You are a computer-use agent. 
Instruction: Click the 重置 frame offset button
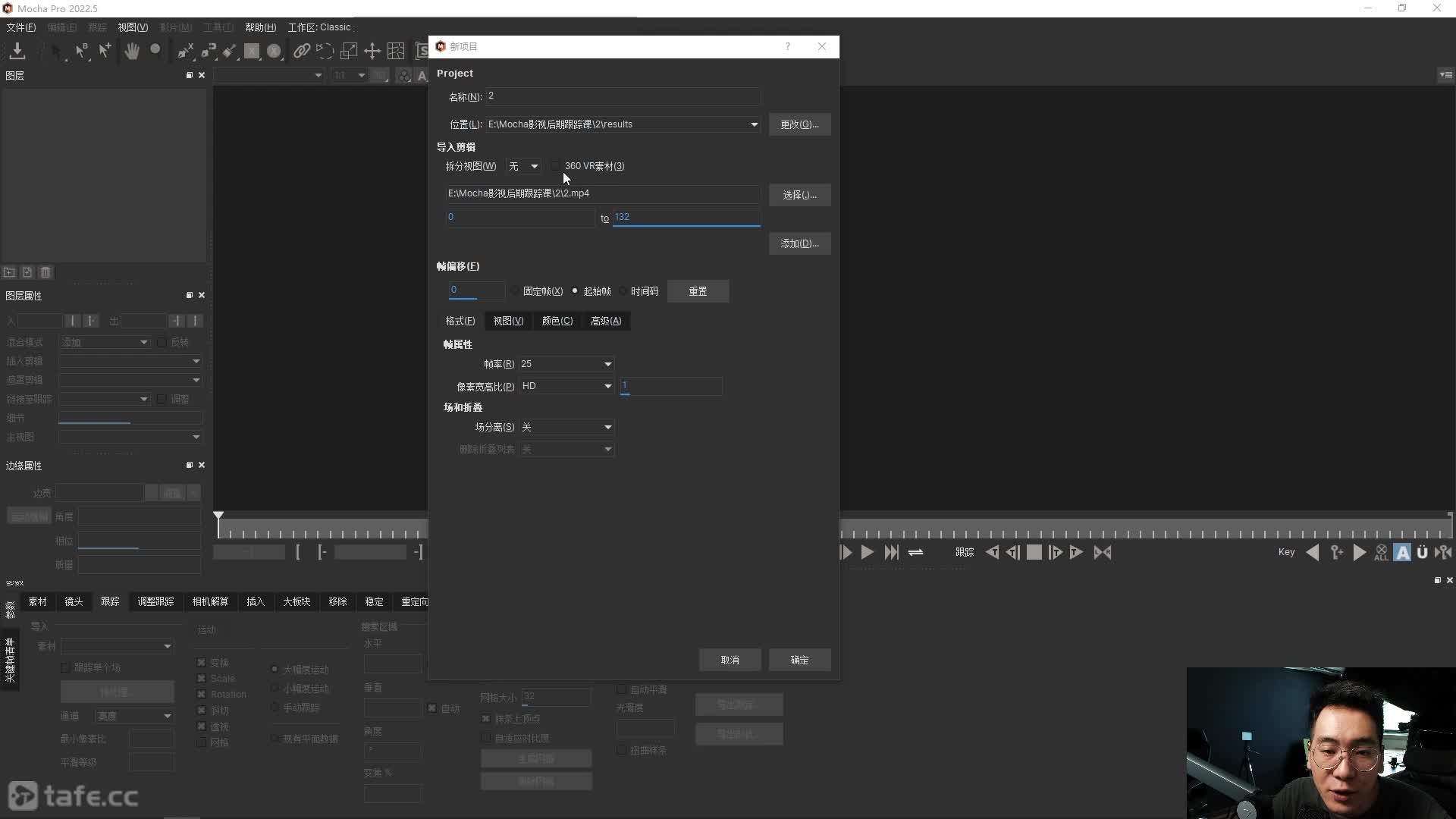698,291
